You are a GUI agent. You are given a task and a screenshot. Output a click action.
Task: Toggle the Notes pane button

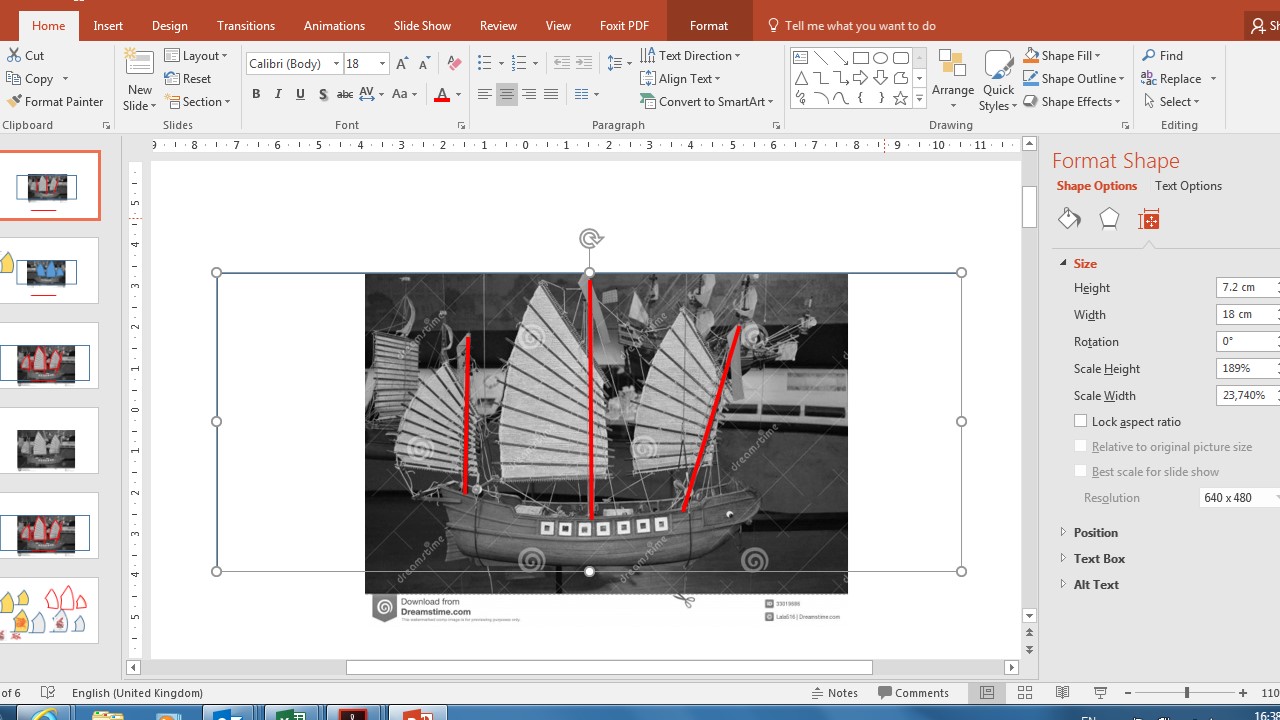click(833, 693)
